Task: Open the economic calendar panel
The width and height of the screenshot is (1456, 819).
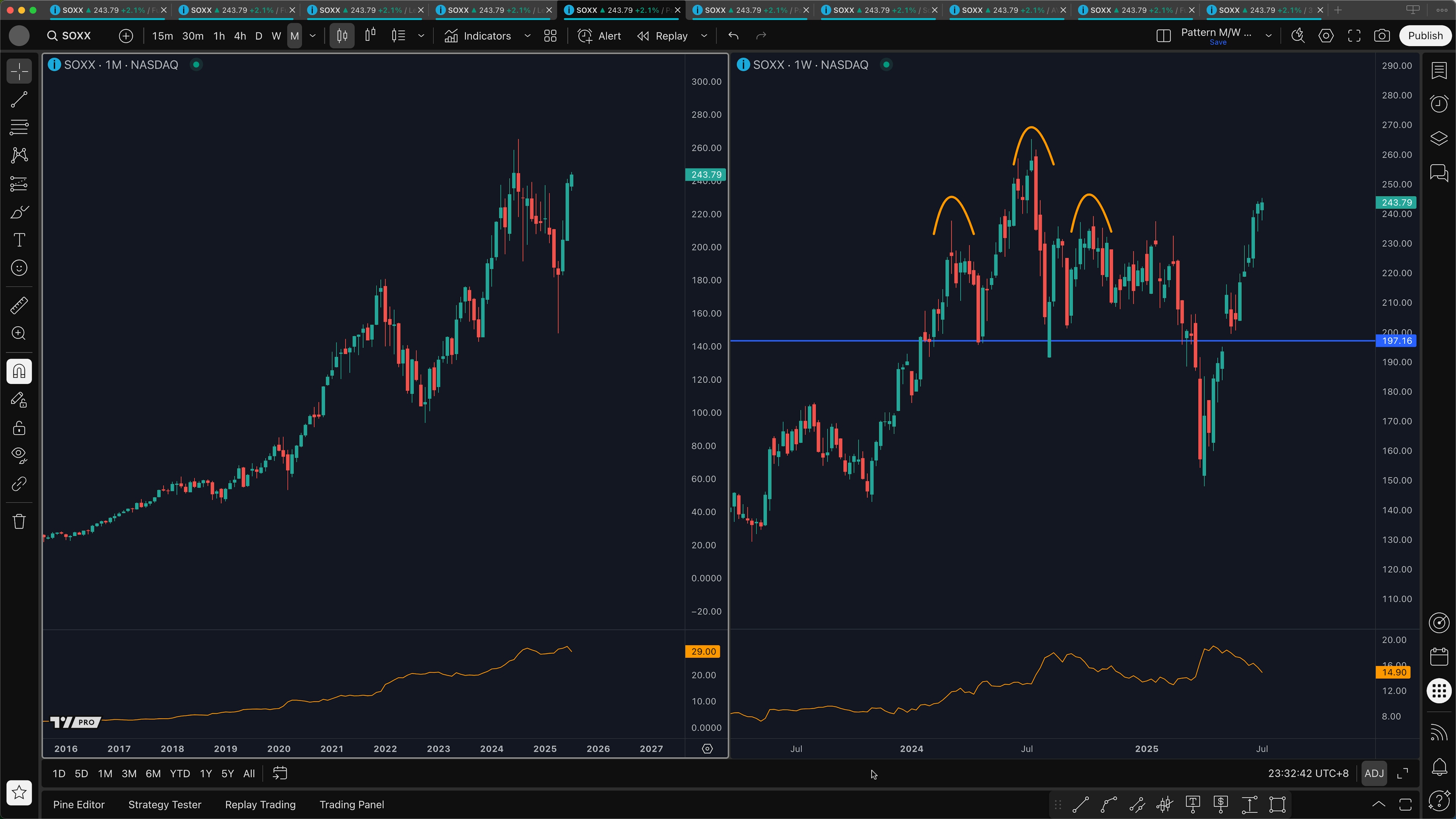Action: click(x=1439, y=657)
